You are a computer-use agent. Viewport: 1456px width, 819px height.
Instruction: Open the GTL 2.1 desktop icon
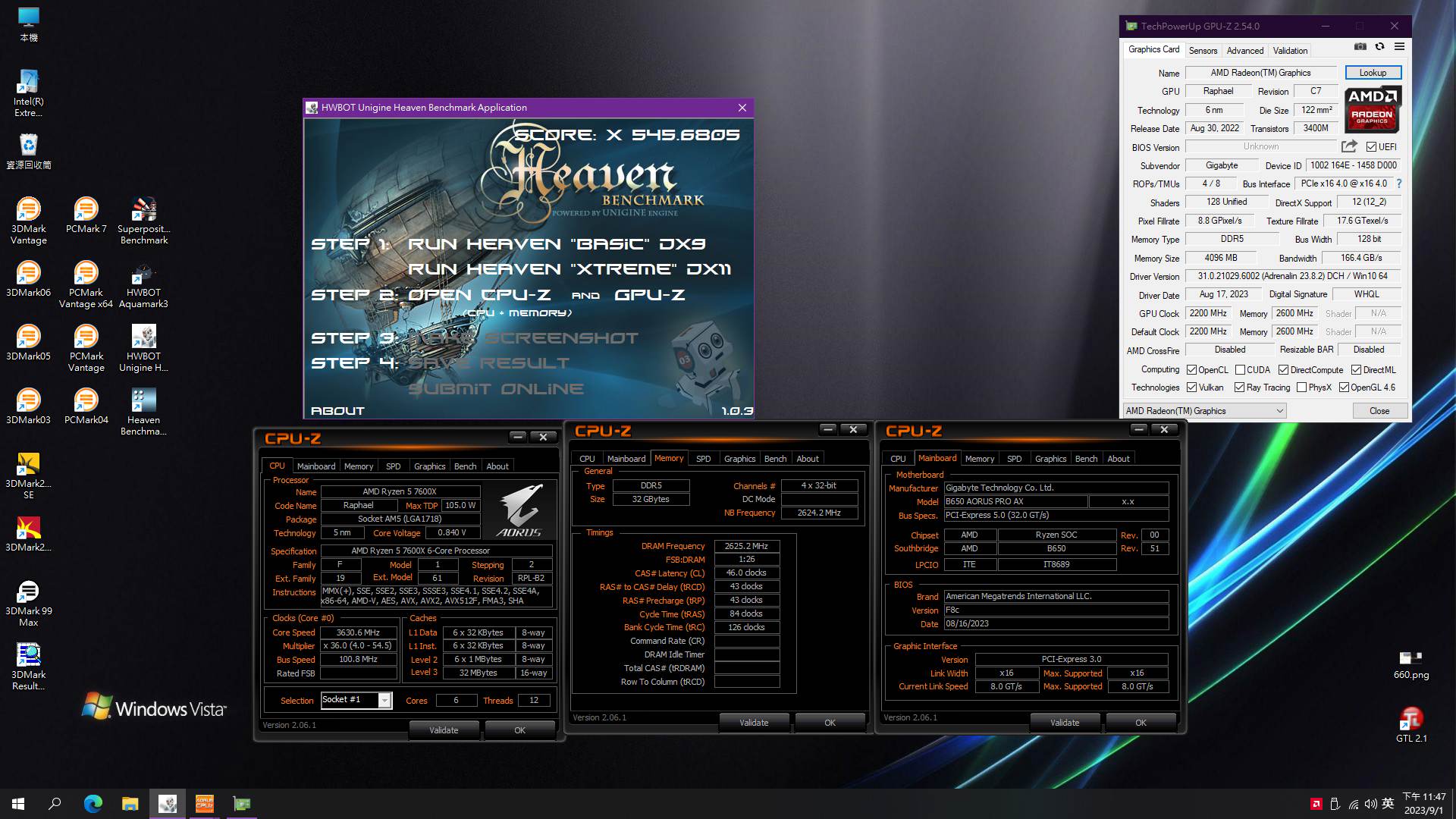coord(1410,724)
